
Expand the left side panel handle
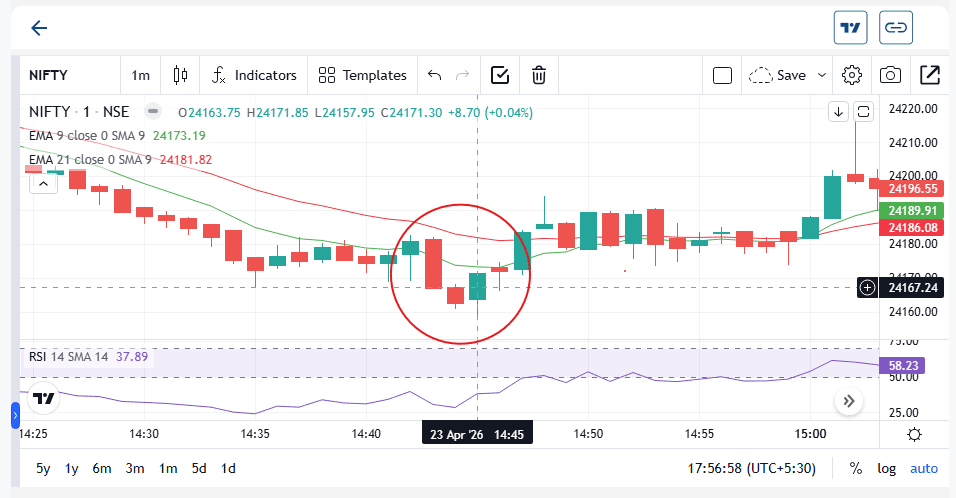(15, 416)
